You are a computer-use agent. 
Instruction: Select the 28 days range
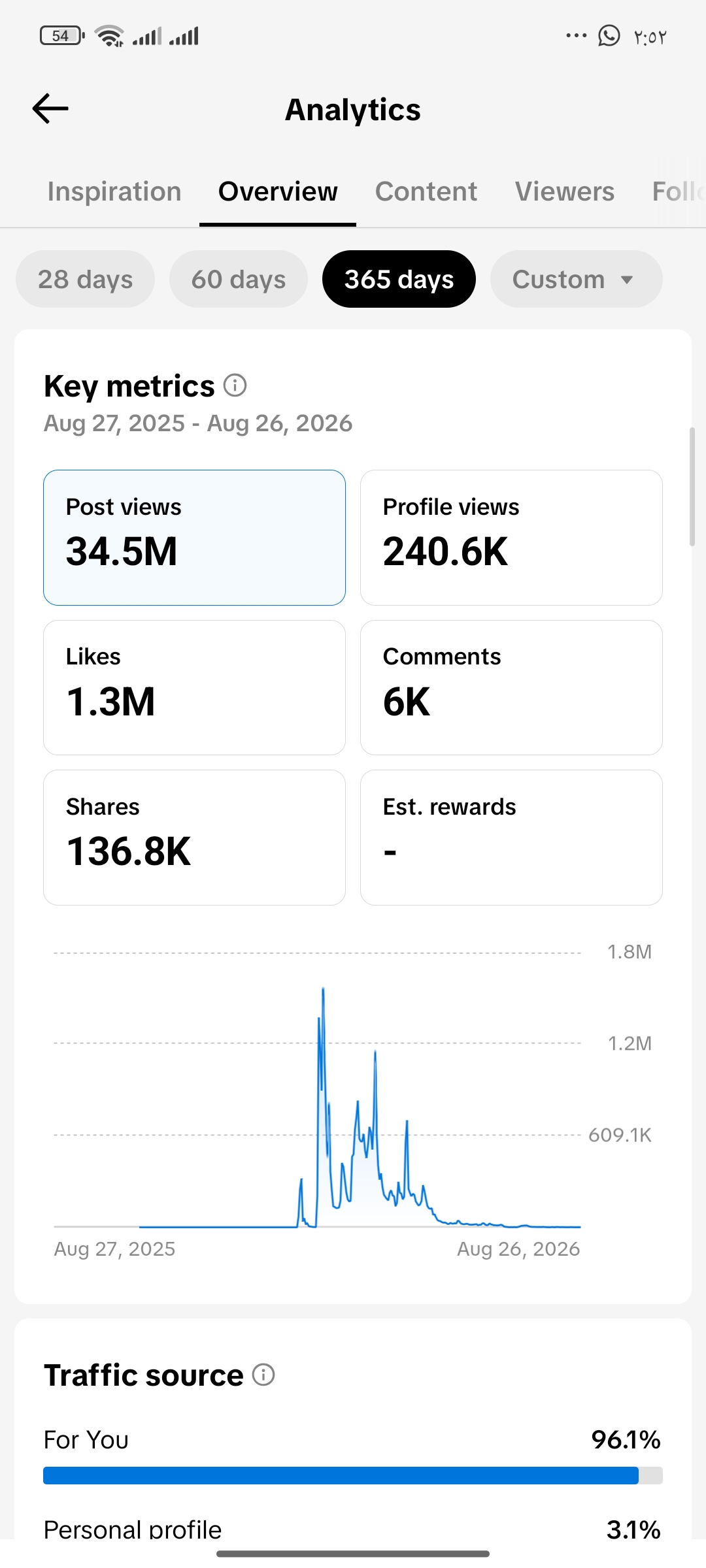[x=85, y=279]
